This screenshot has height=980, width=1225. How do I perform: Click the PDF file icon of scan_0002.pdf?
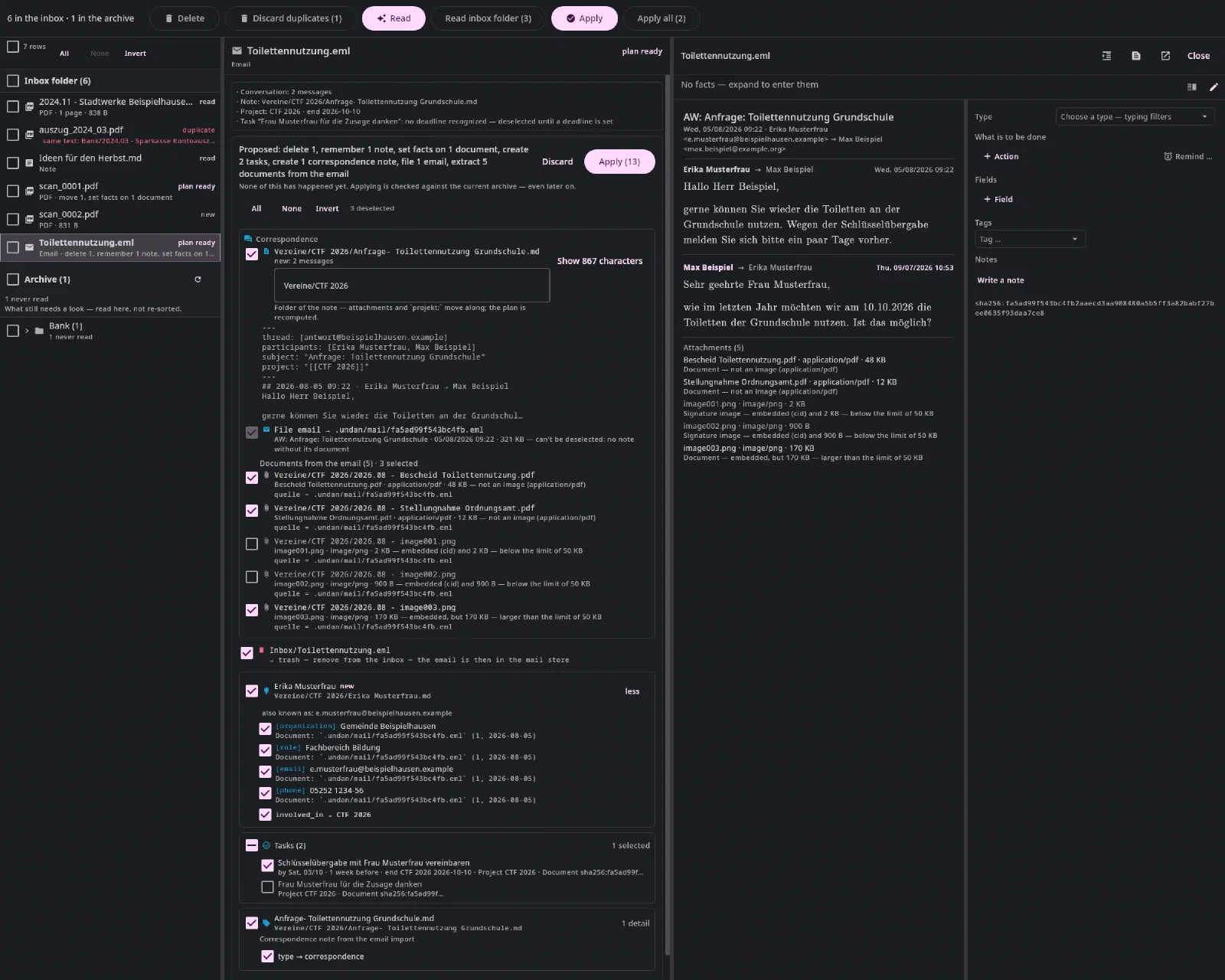29,219
